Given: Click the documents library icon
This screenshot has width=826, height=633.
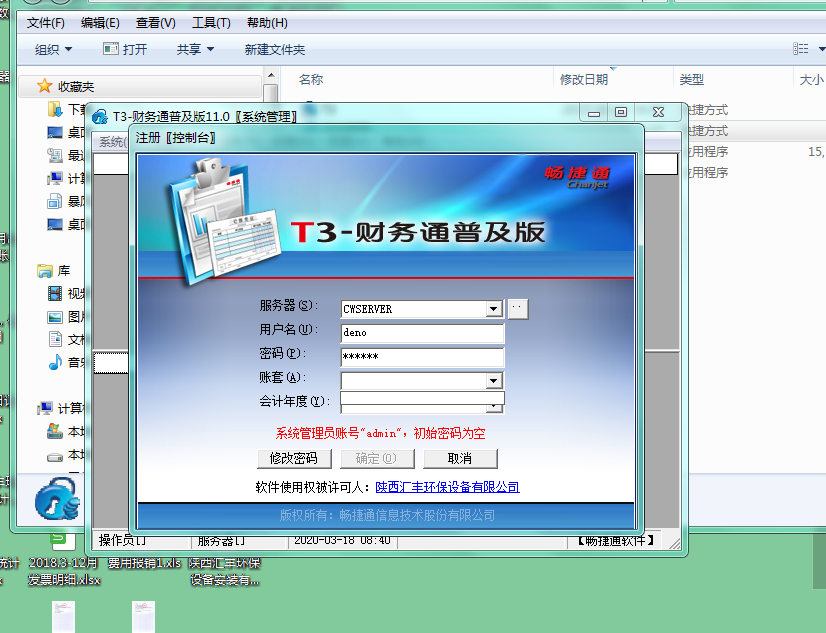Looking at the screenshot, I should pyautogui.click(x=55, y=339).
